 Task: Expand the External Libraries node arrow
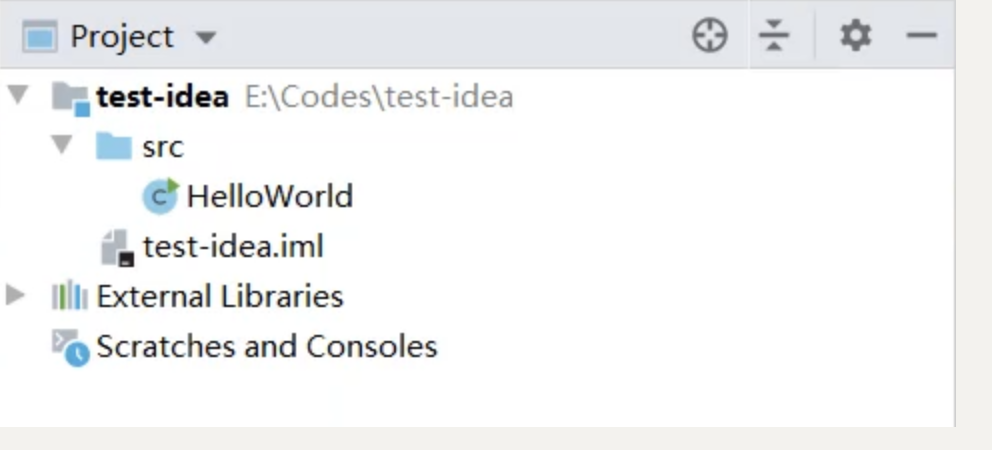tap(15, 295)
